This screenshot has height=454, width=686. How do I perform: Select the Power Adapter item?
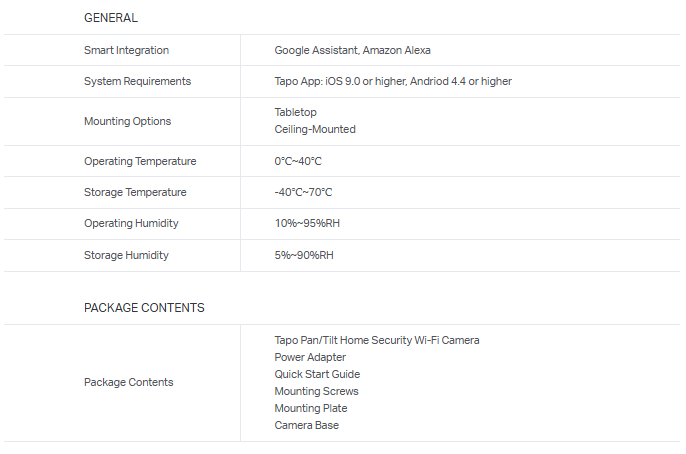point(310,357)
